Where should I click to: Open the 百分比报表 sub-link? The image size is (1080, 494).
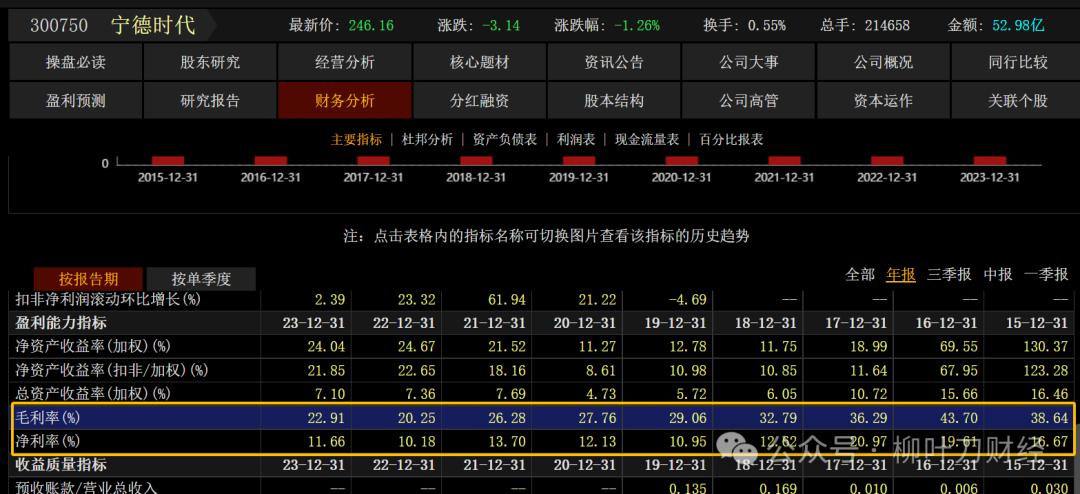[x=731, y=139]
